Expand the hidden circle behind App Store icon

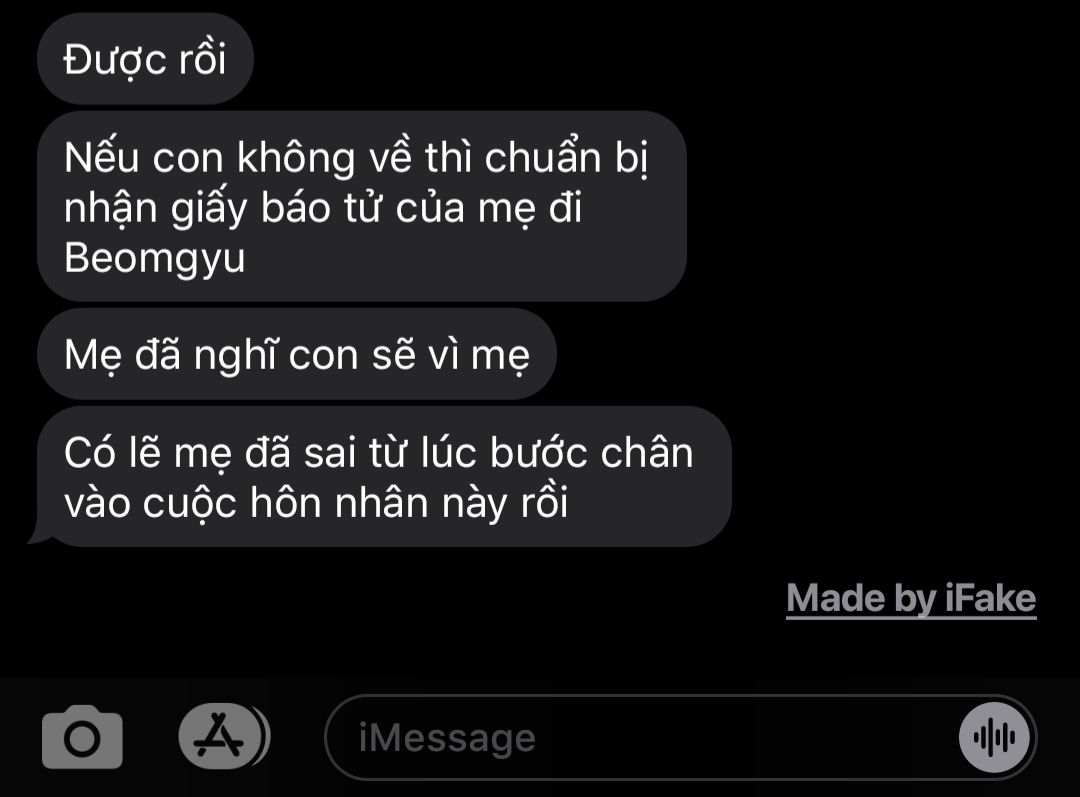pos(265,736)
